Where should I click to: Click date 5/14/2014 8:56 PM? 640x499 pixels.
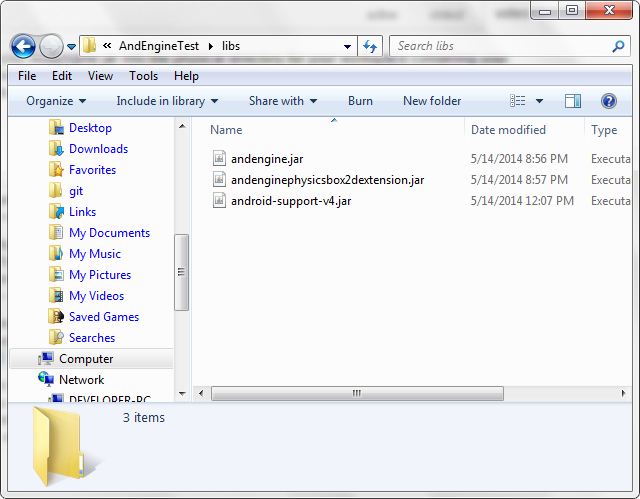coord(519,159)
